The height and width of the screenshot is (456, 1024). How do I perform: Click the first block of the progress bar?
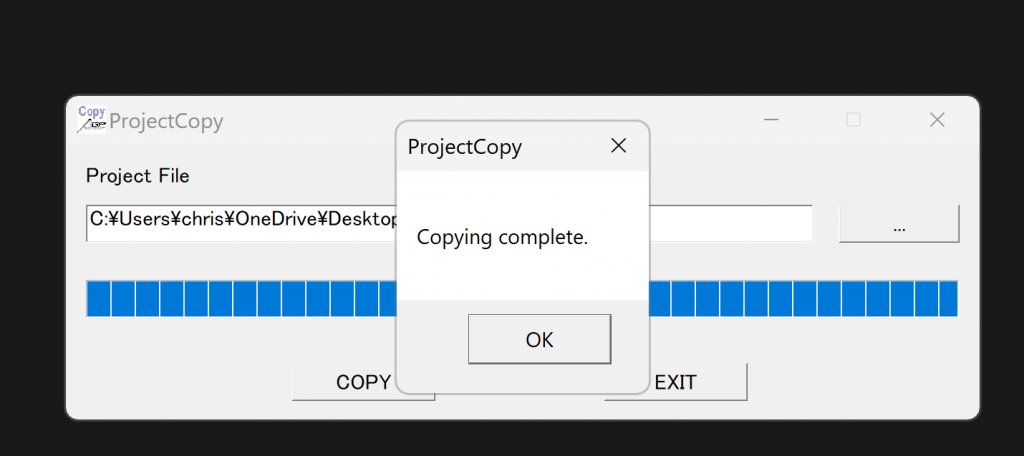[x=99, y=298]
